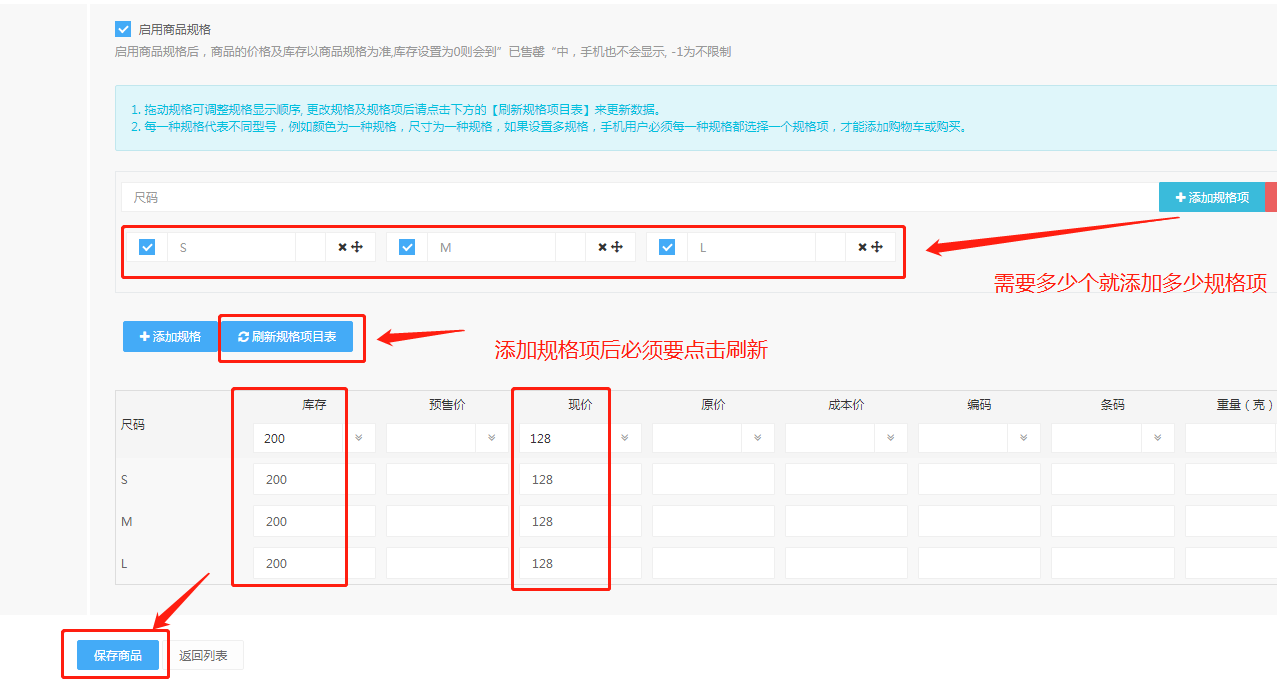Click 添加规格 button
The image size is (1277, 681).
pyautogui.click(x=170, y=337)
